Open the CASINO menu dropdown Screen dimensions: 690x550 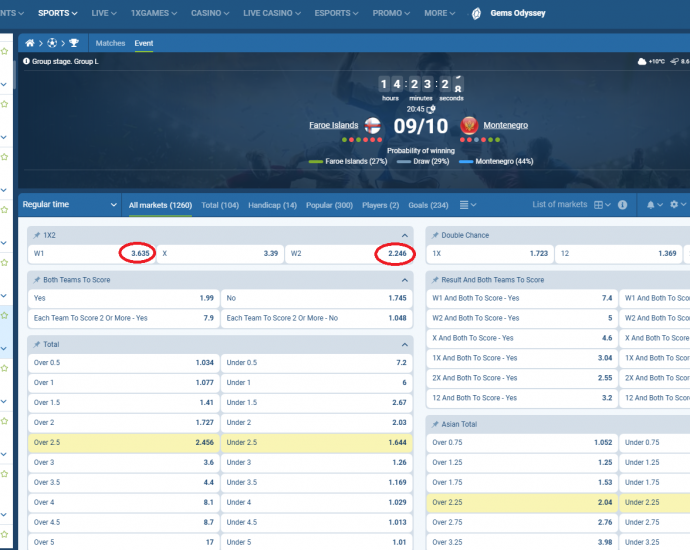coord(210,13)
